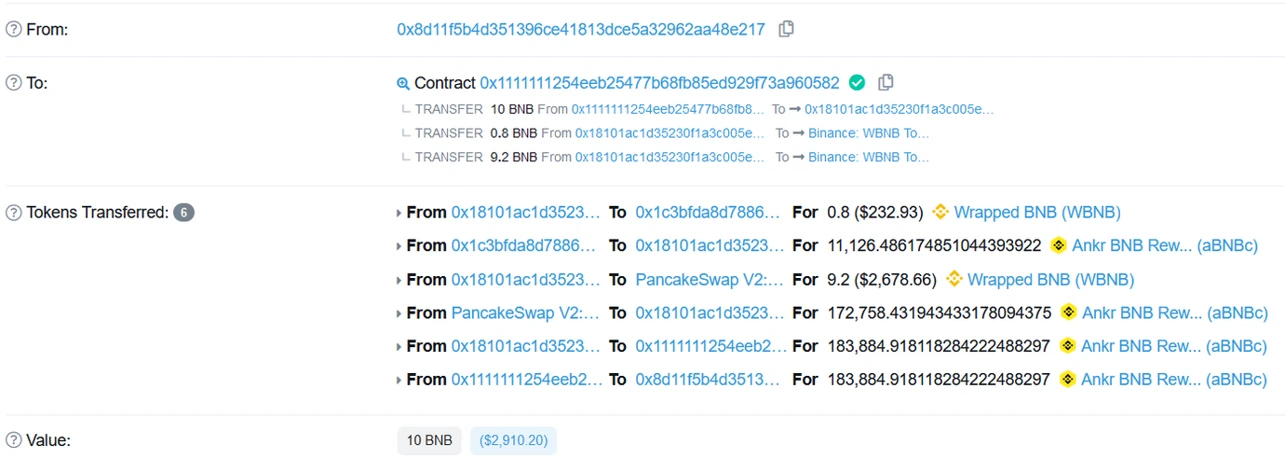
Task: Click the magnifier icon before Contract
Action: 403,83
